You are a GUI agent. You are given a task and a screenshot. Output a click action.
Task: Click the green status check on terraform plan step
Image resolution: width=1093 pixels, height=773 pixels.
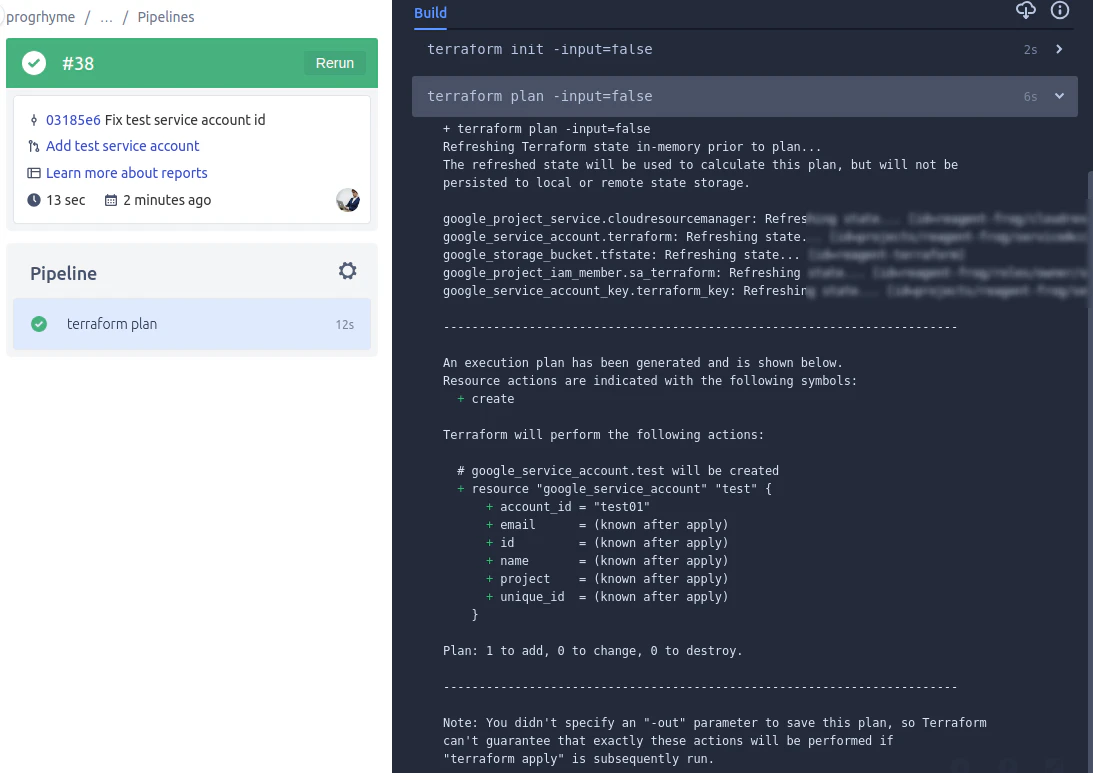[39, 324]
